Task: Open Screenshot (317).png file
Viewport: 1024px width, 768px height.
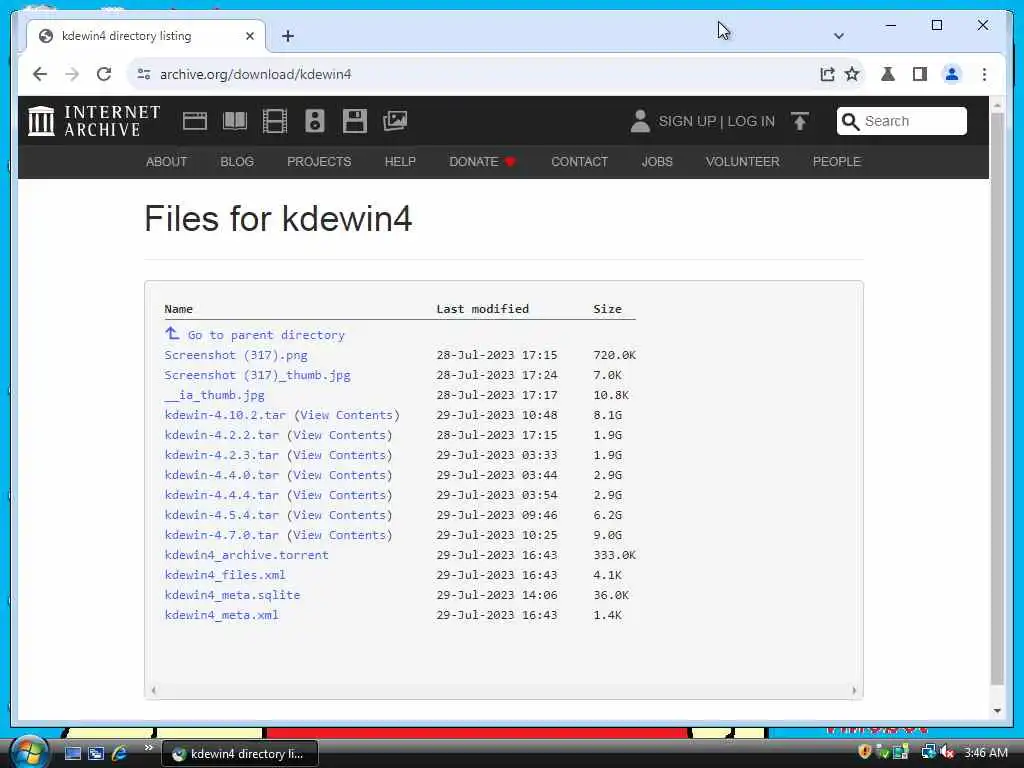Action: click(x=236, y=355)
